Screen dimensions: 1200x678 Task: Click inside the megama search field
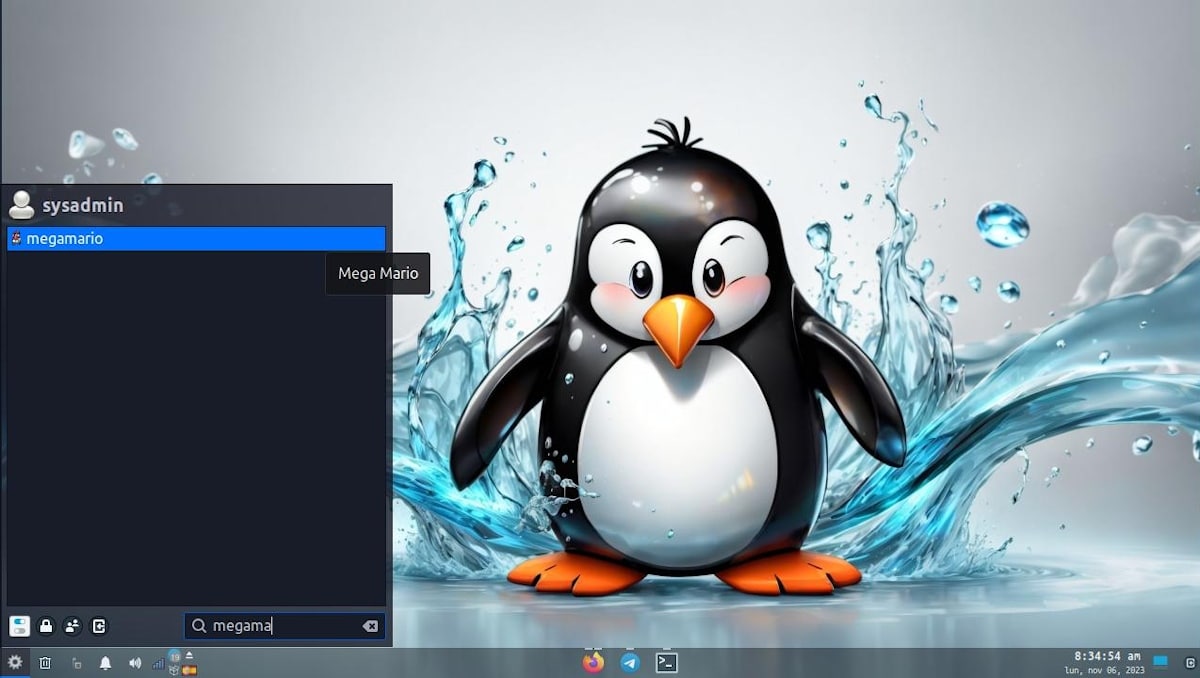click(280, 626)
